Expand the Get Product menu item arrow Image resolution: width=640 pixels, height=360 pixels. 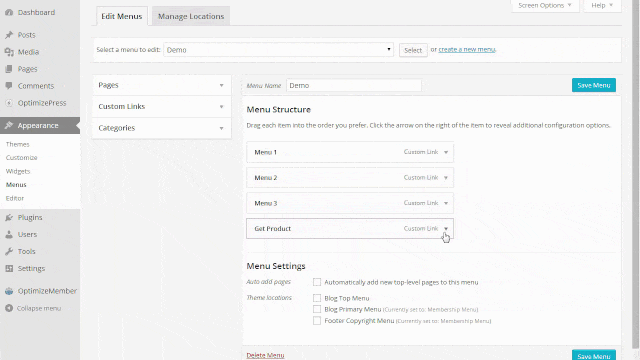click(x=446, y=229)
